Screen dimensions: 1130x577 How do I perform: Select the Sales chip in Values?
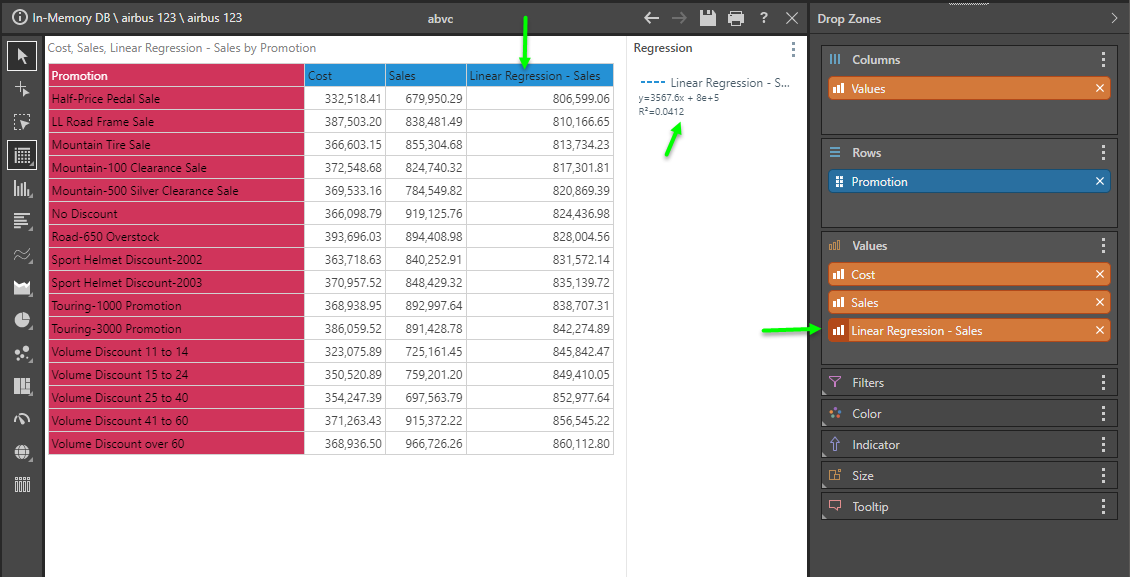(960, 303)
